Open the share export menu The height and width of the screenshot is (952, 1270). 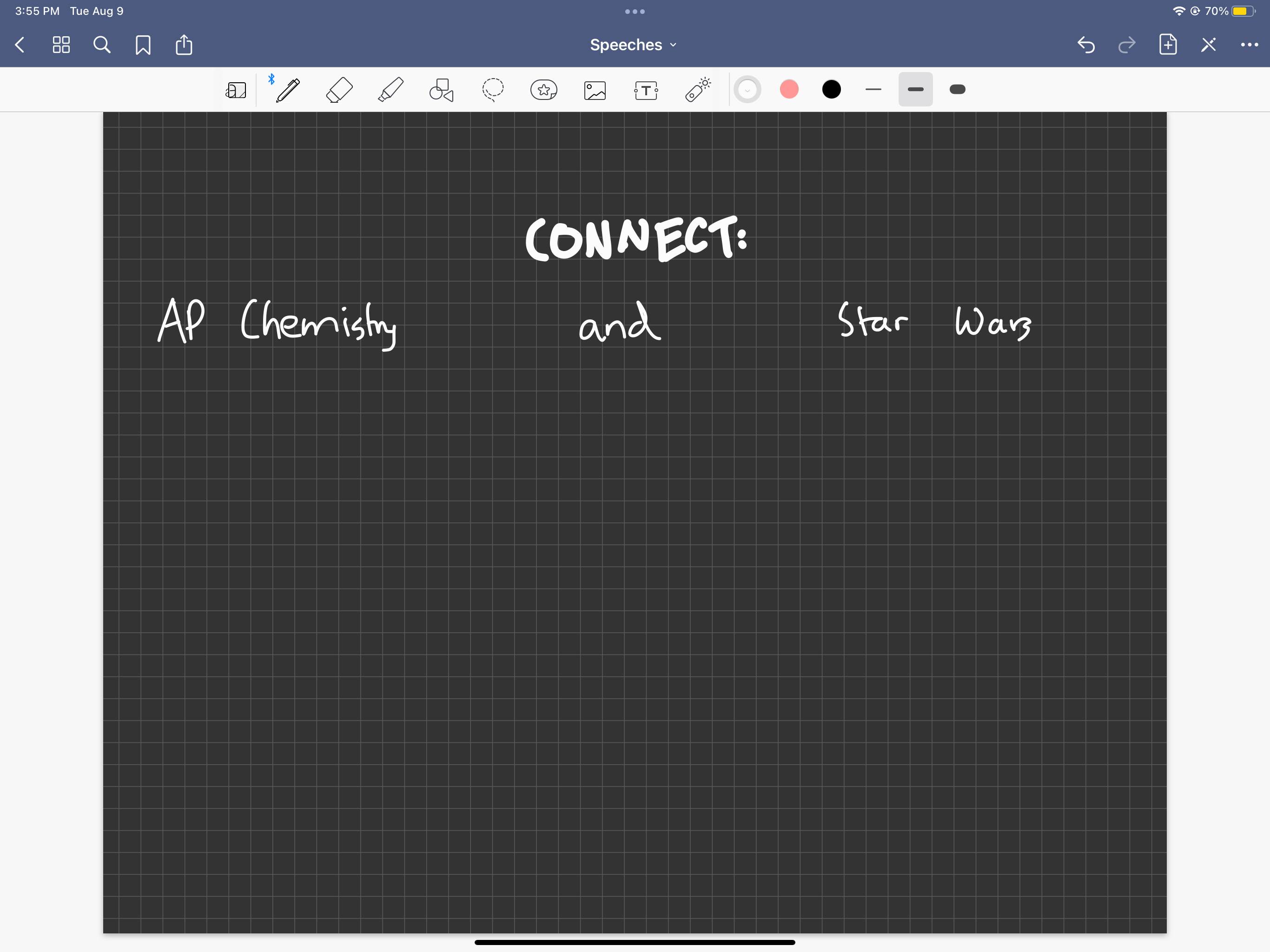tap(184, 44)
